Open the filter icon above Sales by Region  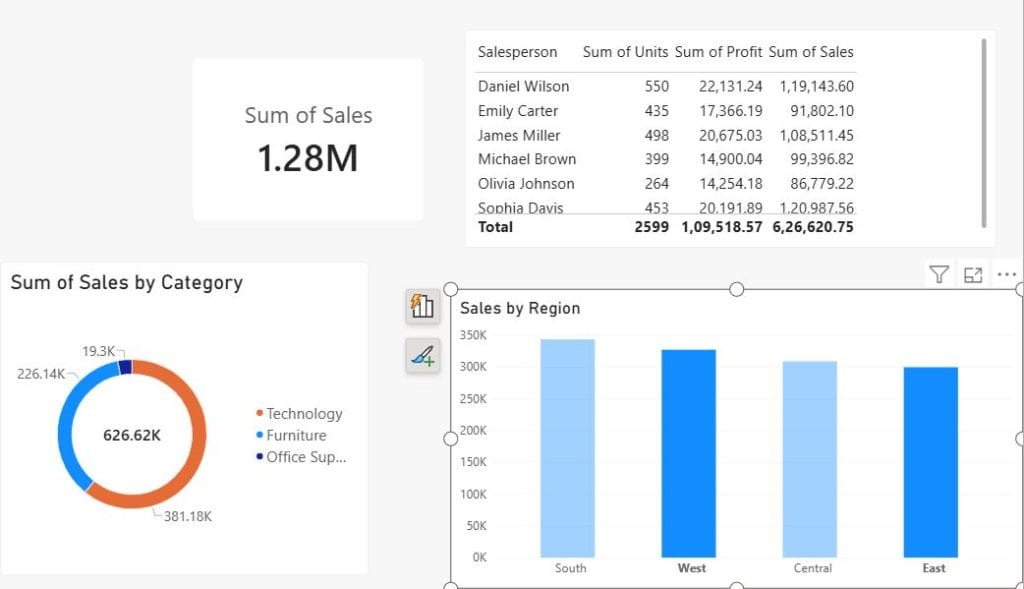pyautogui.click(x=938, y=274)
